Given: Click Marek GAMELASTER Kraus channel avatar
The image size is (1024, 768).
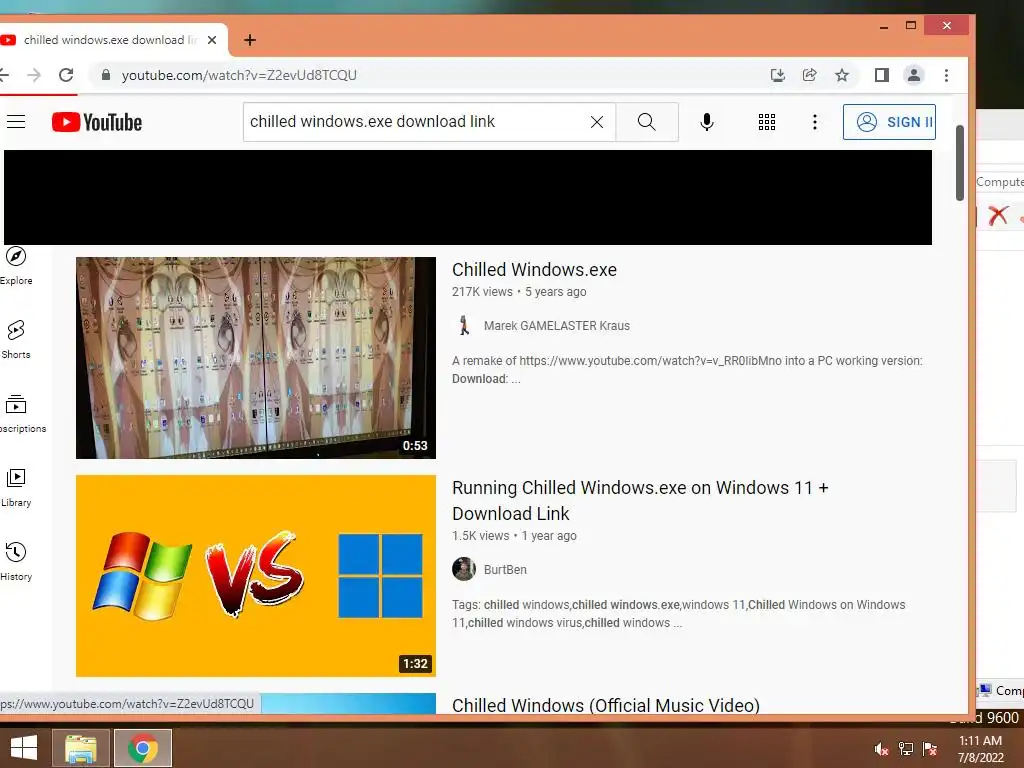Looking at the screenshot, I should coord(464,325).
